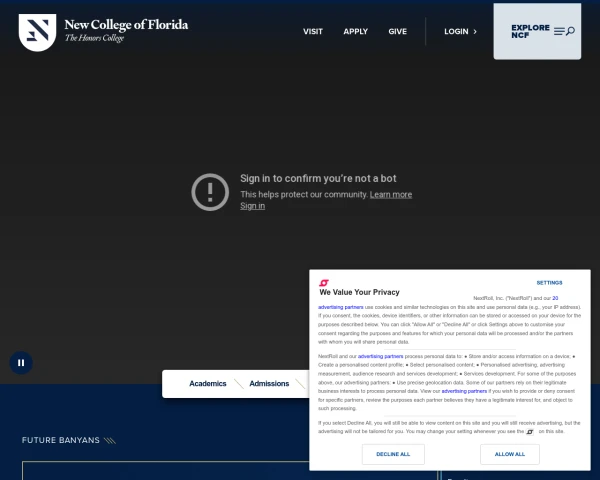Click the NextRoll logo in privacy popup
600x480 pixels.
[324, 283]
